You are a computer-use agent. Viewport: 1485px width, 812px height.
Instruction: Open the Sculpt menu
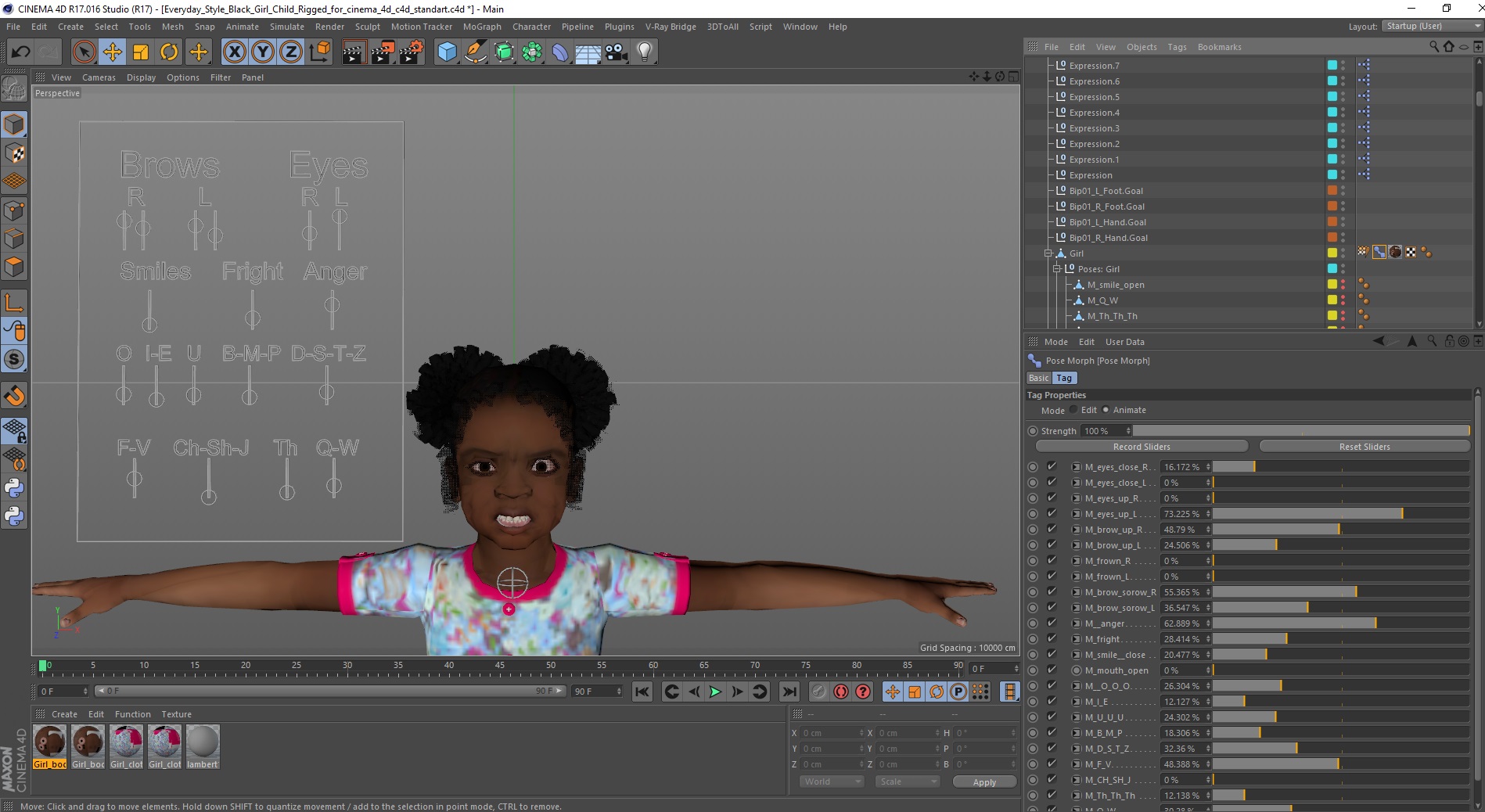pos(368,27)
